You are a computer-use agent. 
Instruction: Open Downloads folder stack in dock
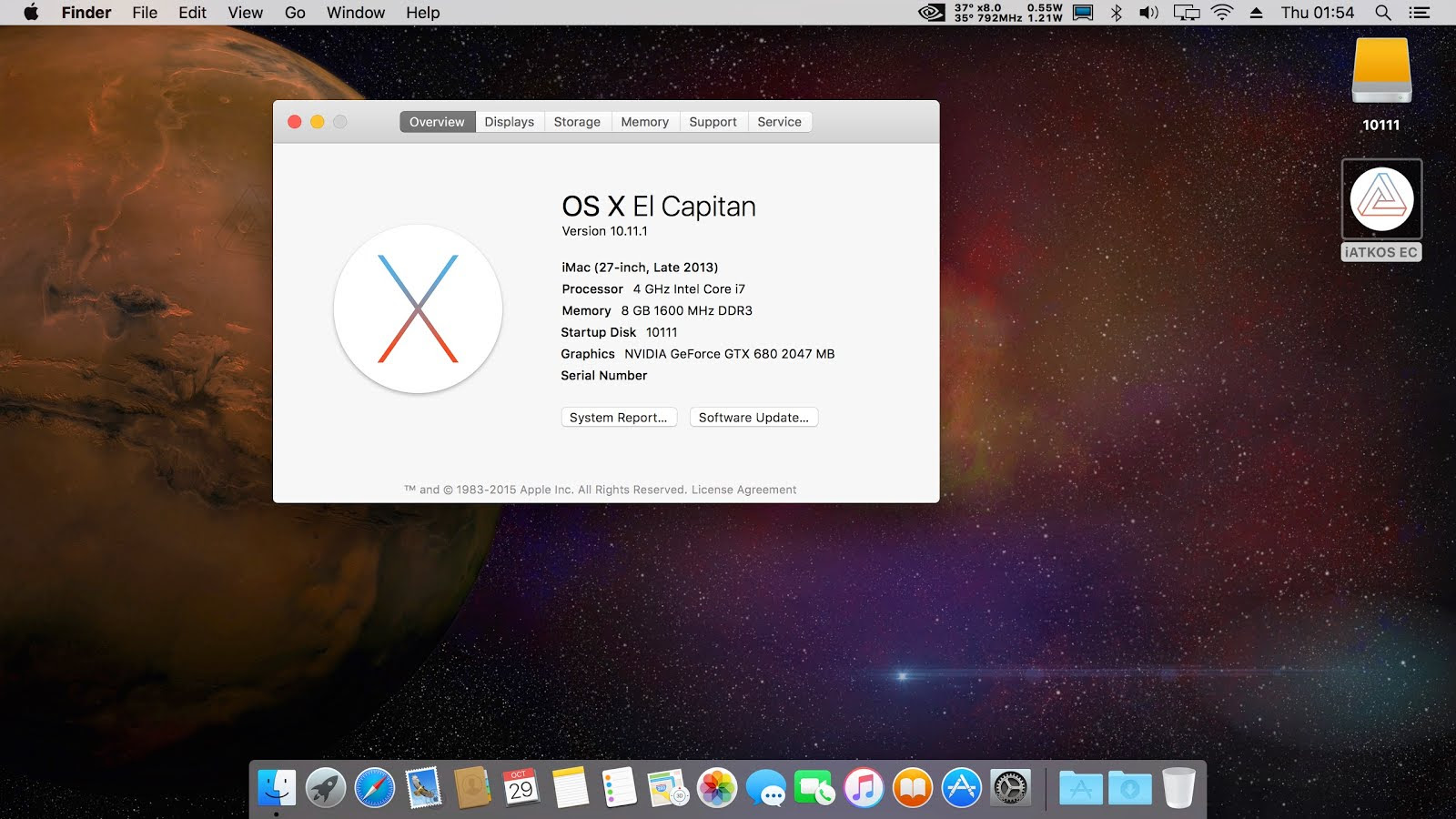click(x=1129, y=788)
